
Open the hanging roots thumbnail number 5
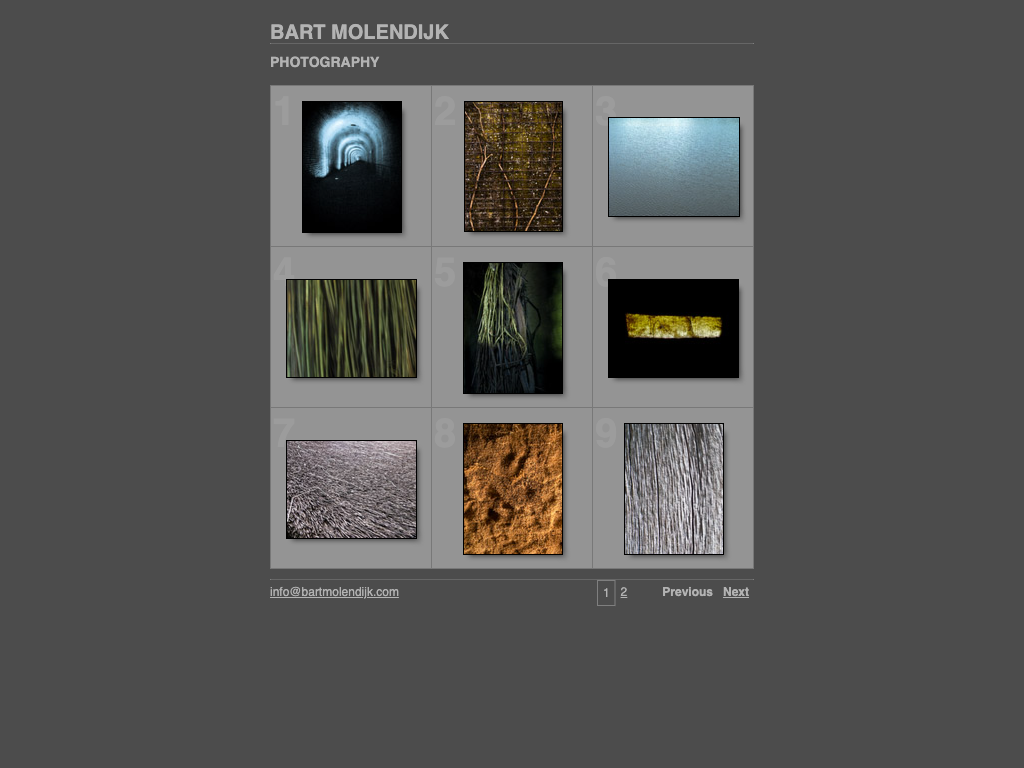pyautogui.click(x=513, y=328)
